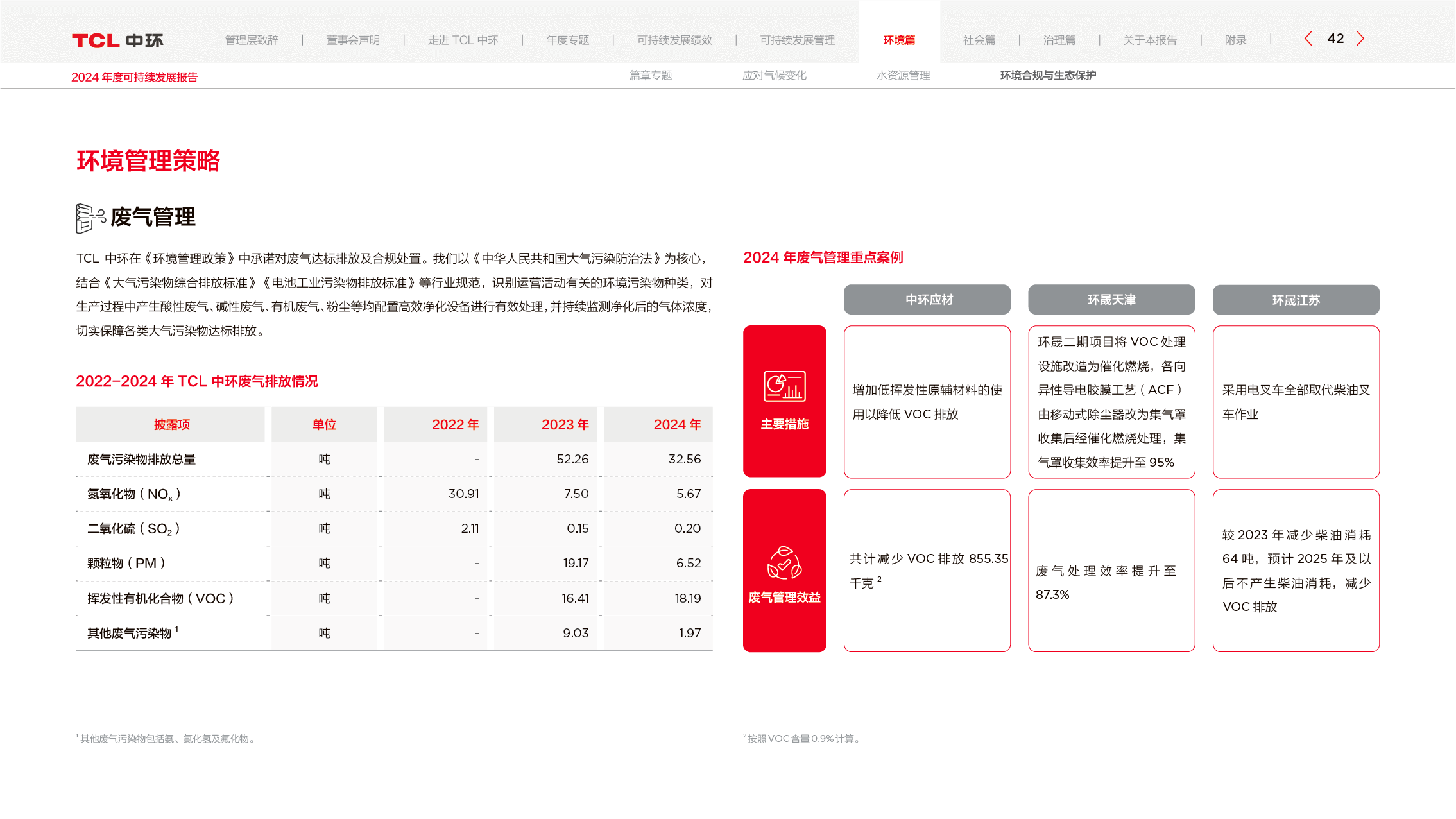This screenshot has height=819, width=1456.
Task: Click the 主要措施 chart icon
Action: pyautogui.click(x=784, y=386)
